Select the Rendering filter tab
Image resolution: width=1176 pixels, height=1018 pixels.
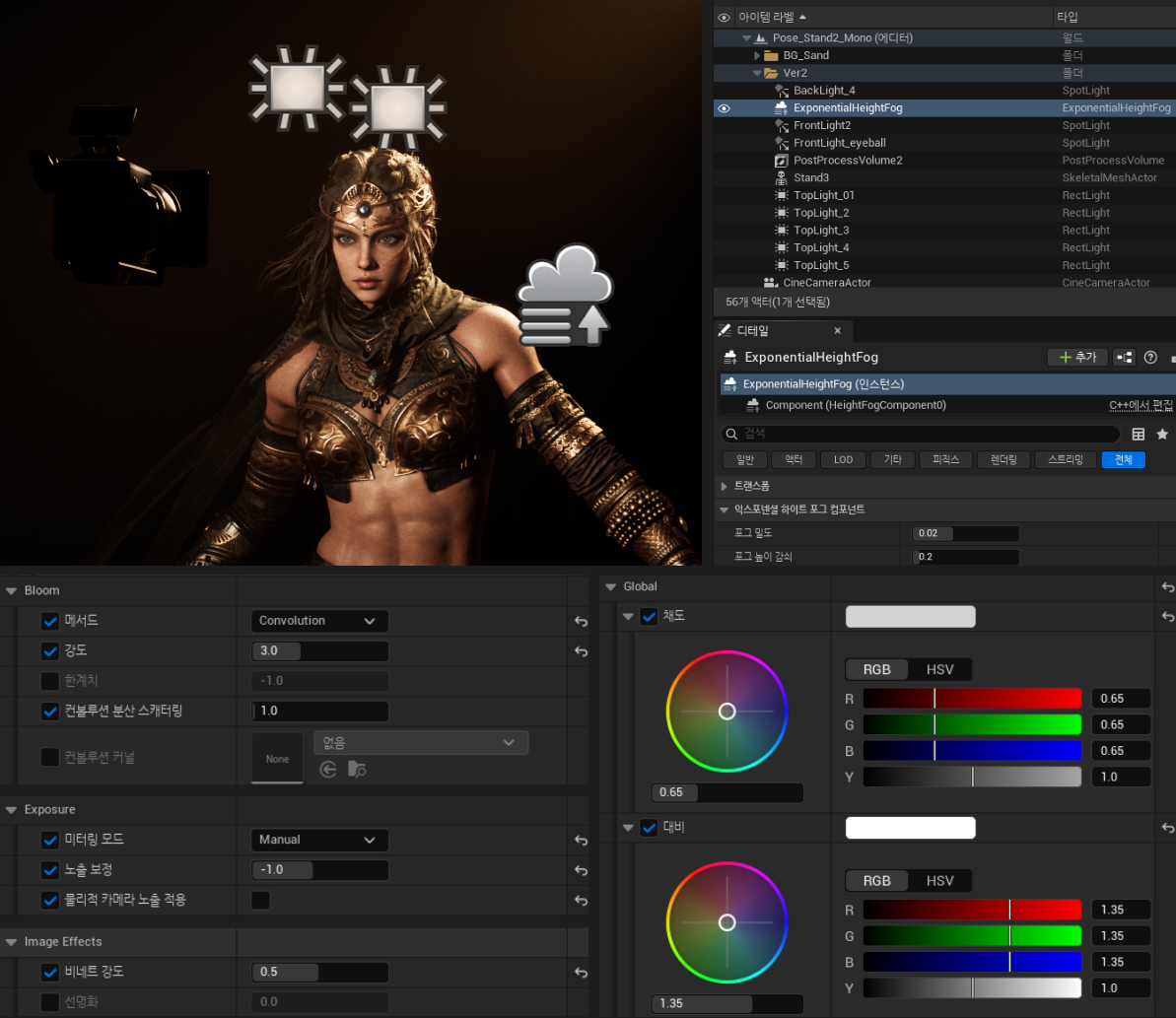pyautogui.click(x=1003, y=459)
